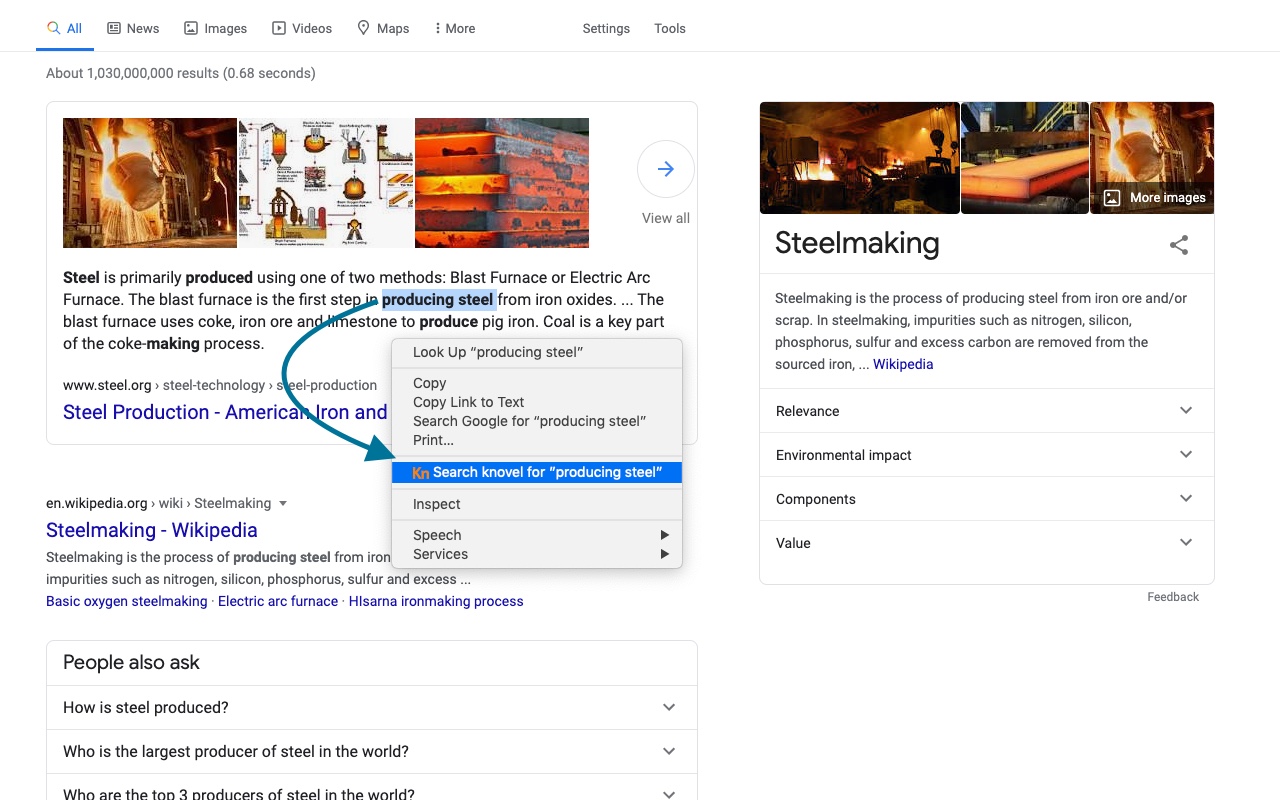Open the HIsarna ironmaking process sublink

pyautogui.click(x=436, y=601)
